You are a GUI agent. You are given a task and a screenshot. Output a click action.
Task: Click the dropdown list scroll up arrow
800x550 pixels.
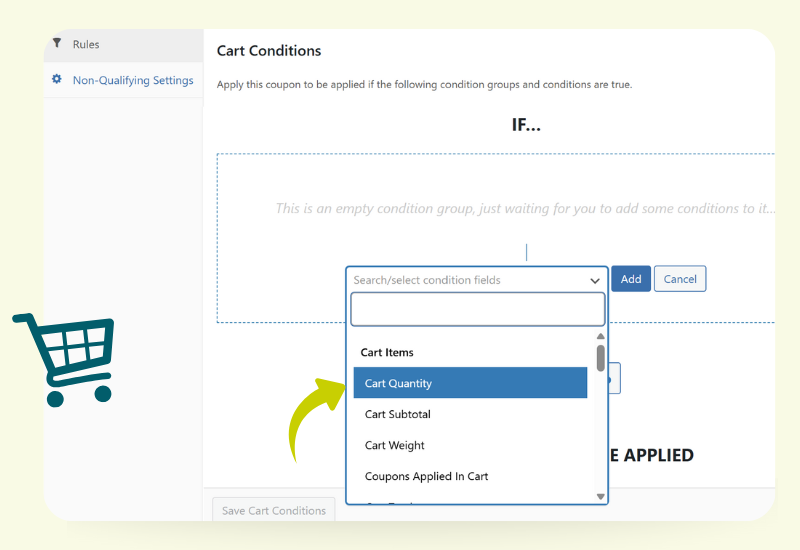coord(601,336)
